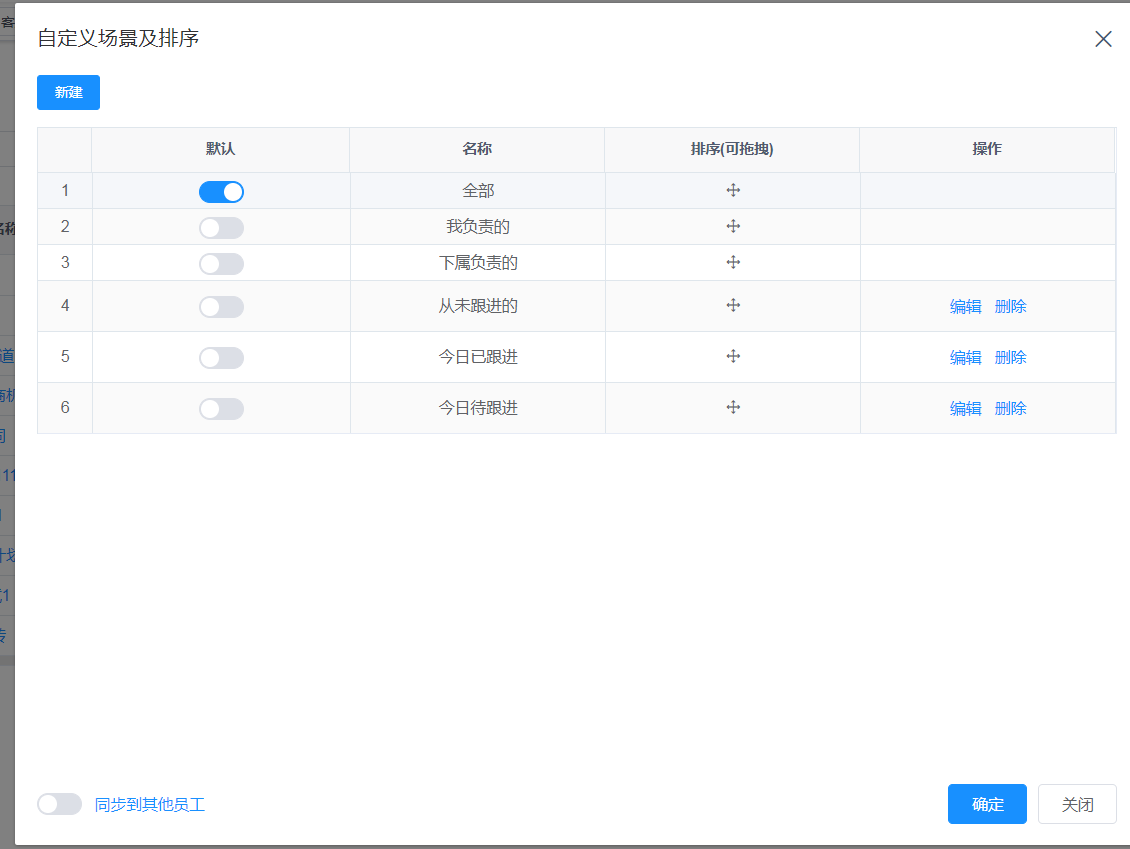
Task: Click drag-sort icon for 全部 row
Action: pos(733,191)
